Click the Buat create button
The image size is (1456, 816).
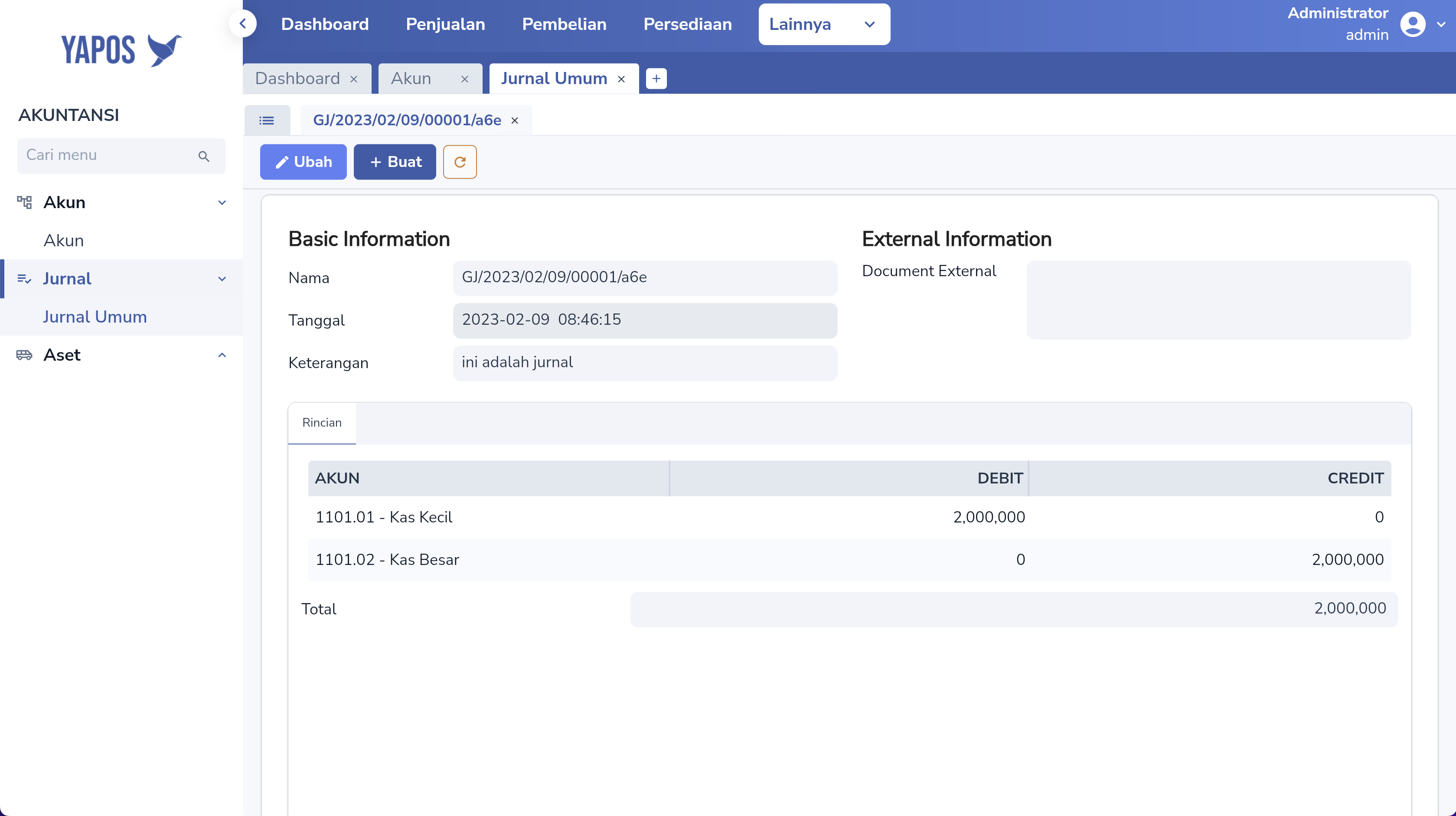pyautogui.click(x=395, y=162)
